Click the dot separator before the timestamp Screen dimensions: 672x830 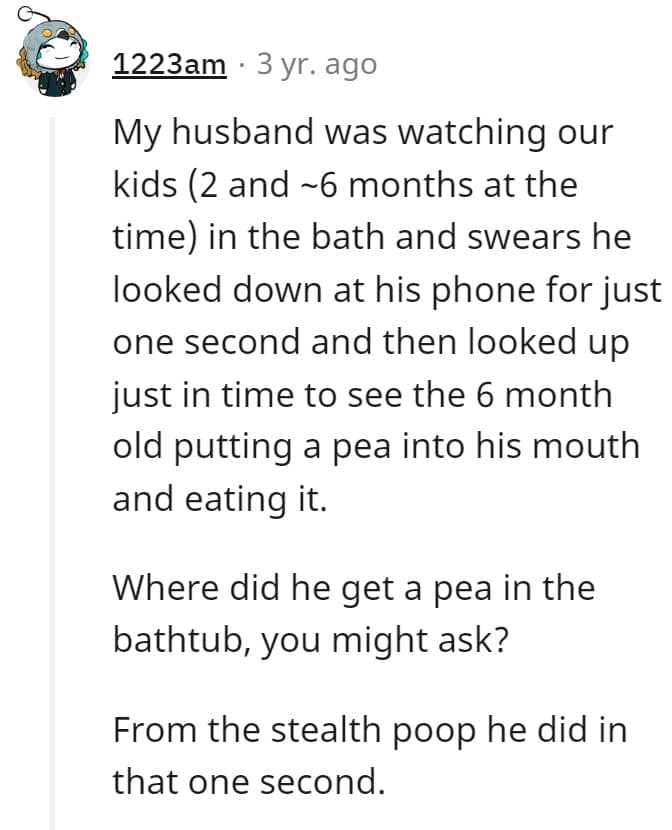(242, 64)
